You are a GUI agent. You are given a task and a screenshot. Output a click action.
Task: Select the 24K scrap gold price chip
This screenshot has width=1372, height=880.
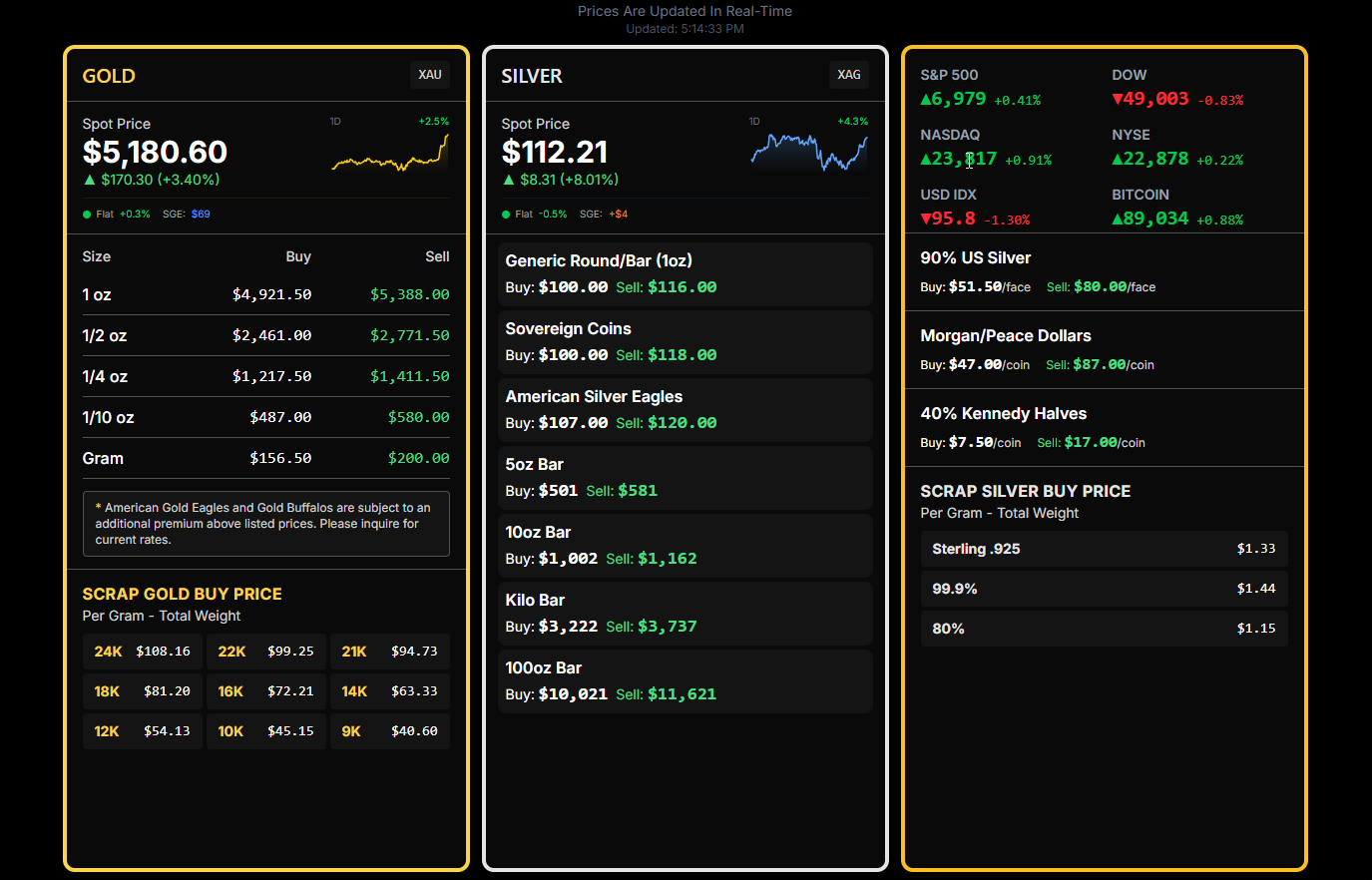point(142,651)
